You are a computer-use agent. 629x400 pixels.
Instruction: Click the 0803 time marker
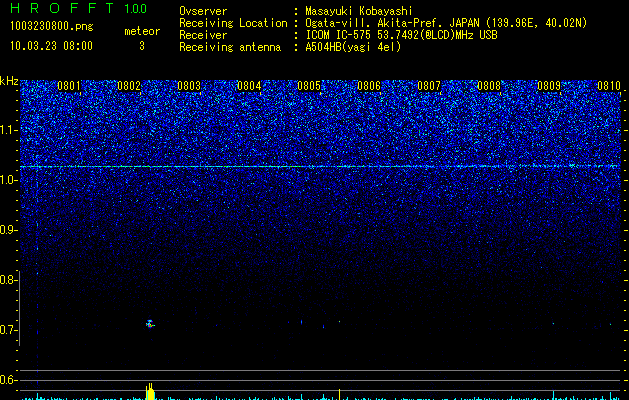tap(189, 86)
